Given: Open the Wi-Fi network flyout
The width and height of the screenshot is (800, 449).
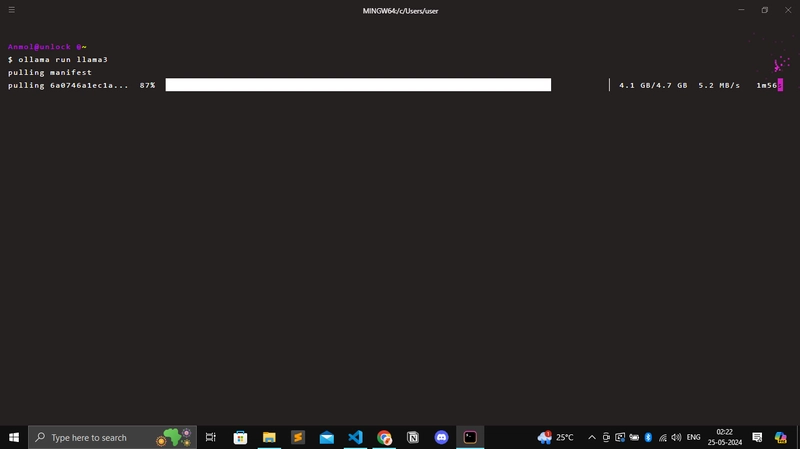Looking at the screenshot, I should pos(662,437).
